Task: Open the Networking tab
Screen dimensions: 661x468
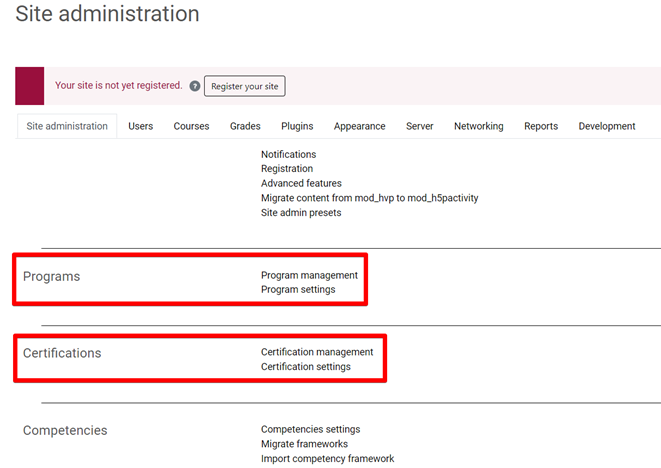Action: click(x=478, y=126)
